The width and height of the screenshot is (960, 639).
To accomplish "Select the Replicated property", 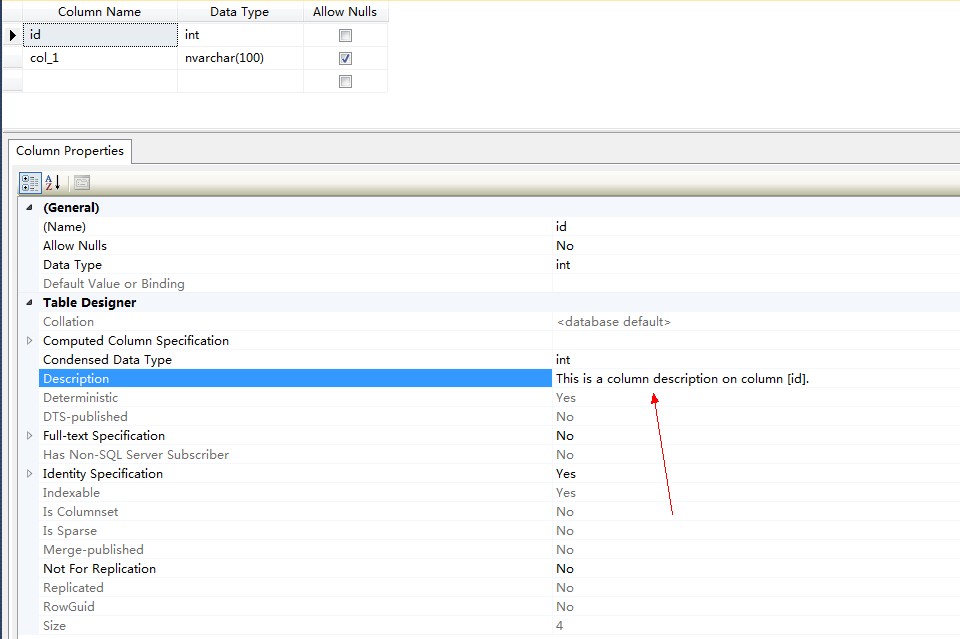I will 295,587.
